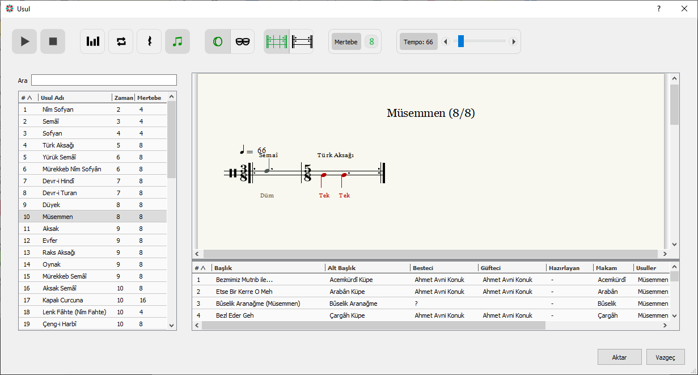
Task: Select the green circle view icon
Action: point(218,41)
